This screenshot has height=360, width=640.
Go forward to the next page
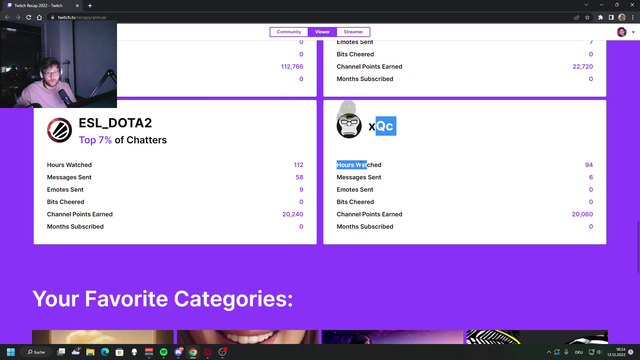coord(18,18)
